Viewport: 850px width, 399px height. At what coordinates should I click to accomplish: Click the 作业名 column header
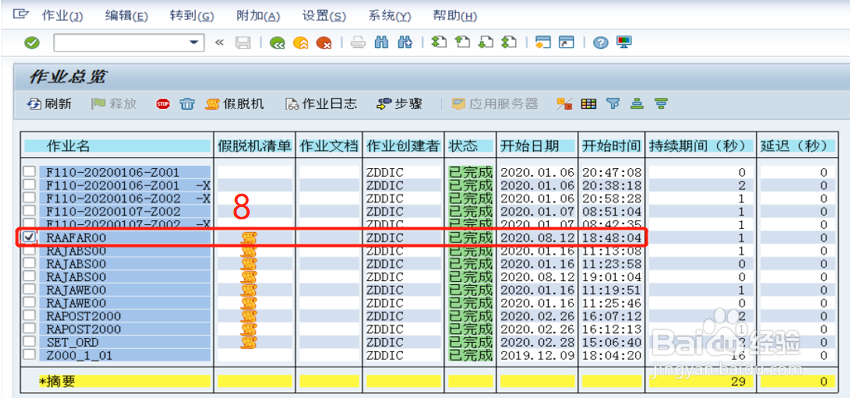pyautogui.click(x=118, y=146)
